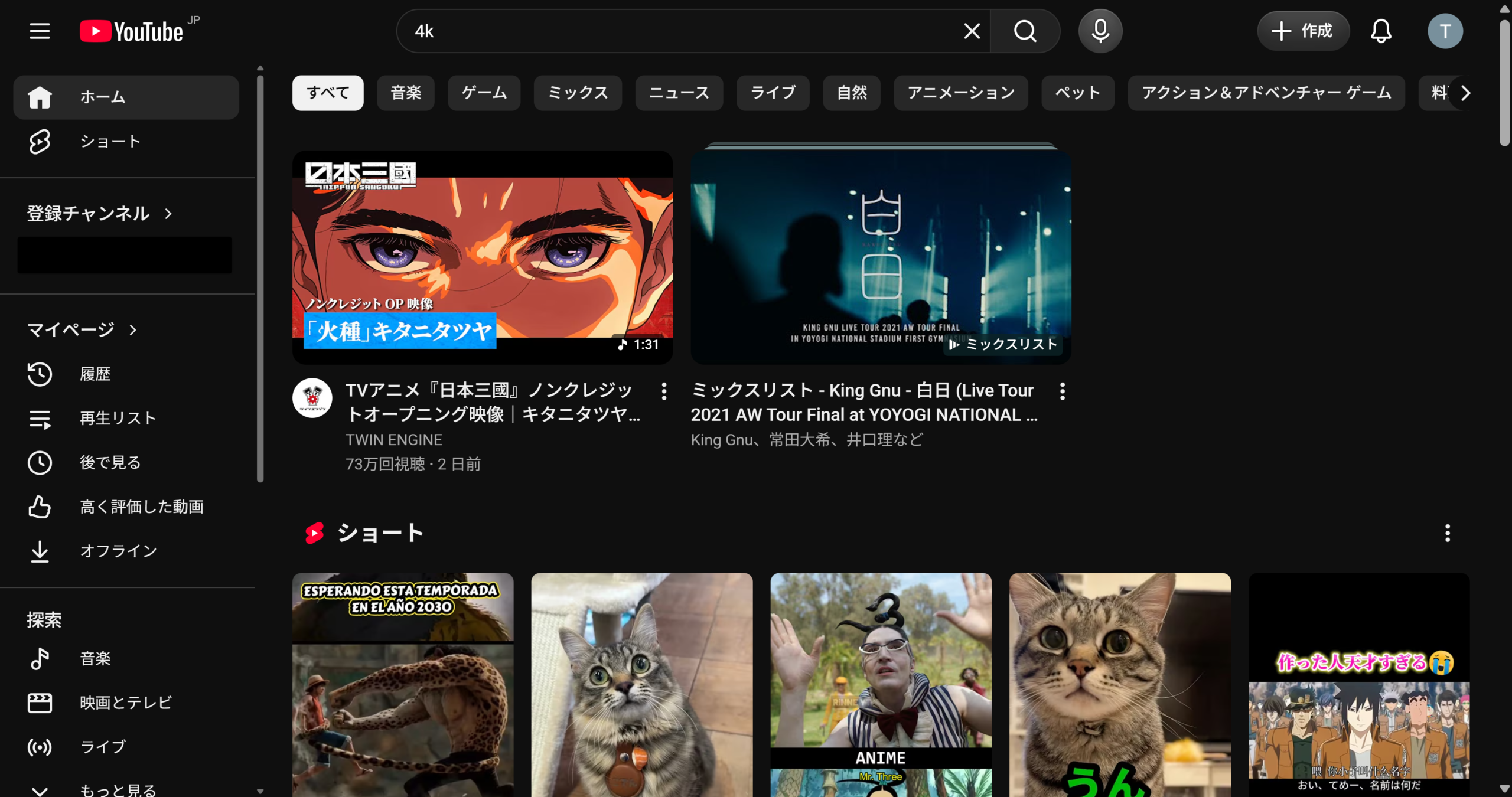Select the ライブ filter chip
This screenshot has height=797, width=1512.
point(773,93)
